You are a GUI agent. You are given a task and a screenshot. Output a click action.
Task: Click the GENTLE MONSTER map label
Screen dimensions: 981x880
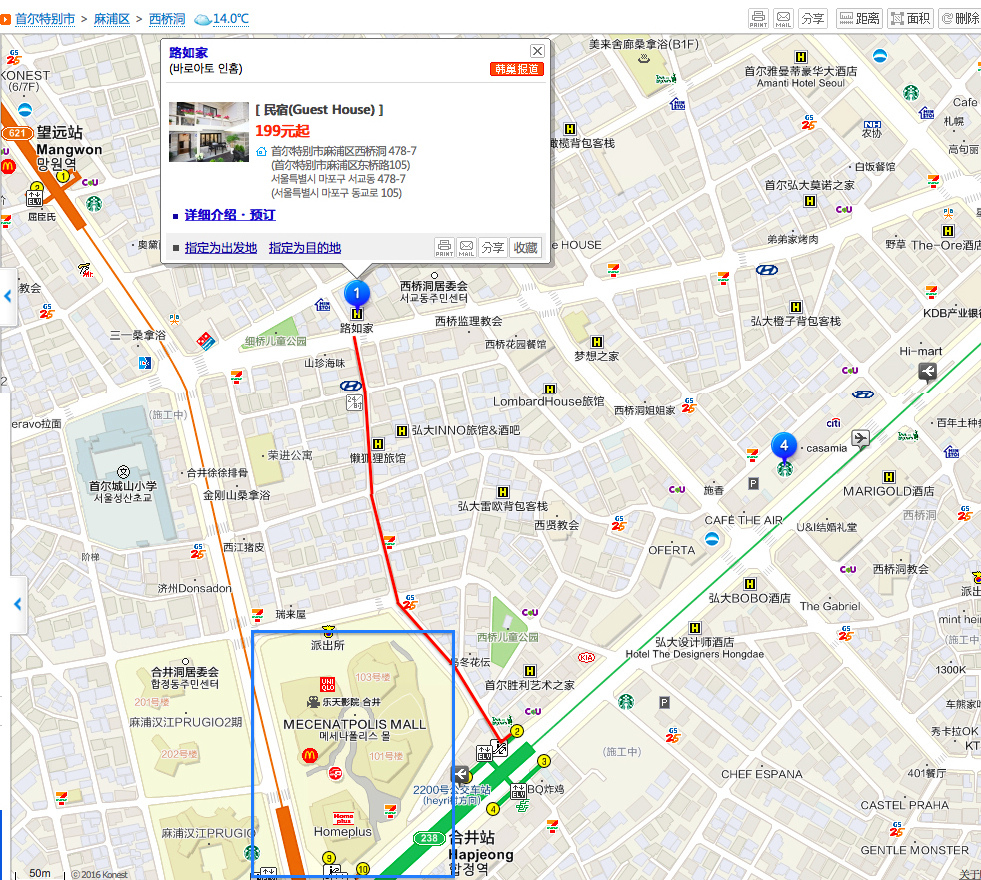[914, 851]
